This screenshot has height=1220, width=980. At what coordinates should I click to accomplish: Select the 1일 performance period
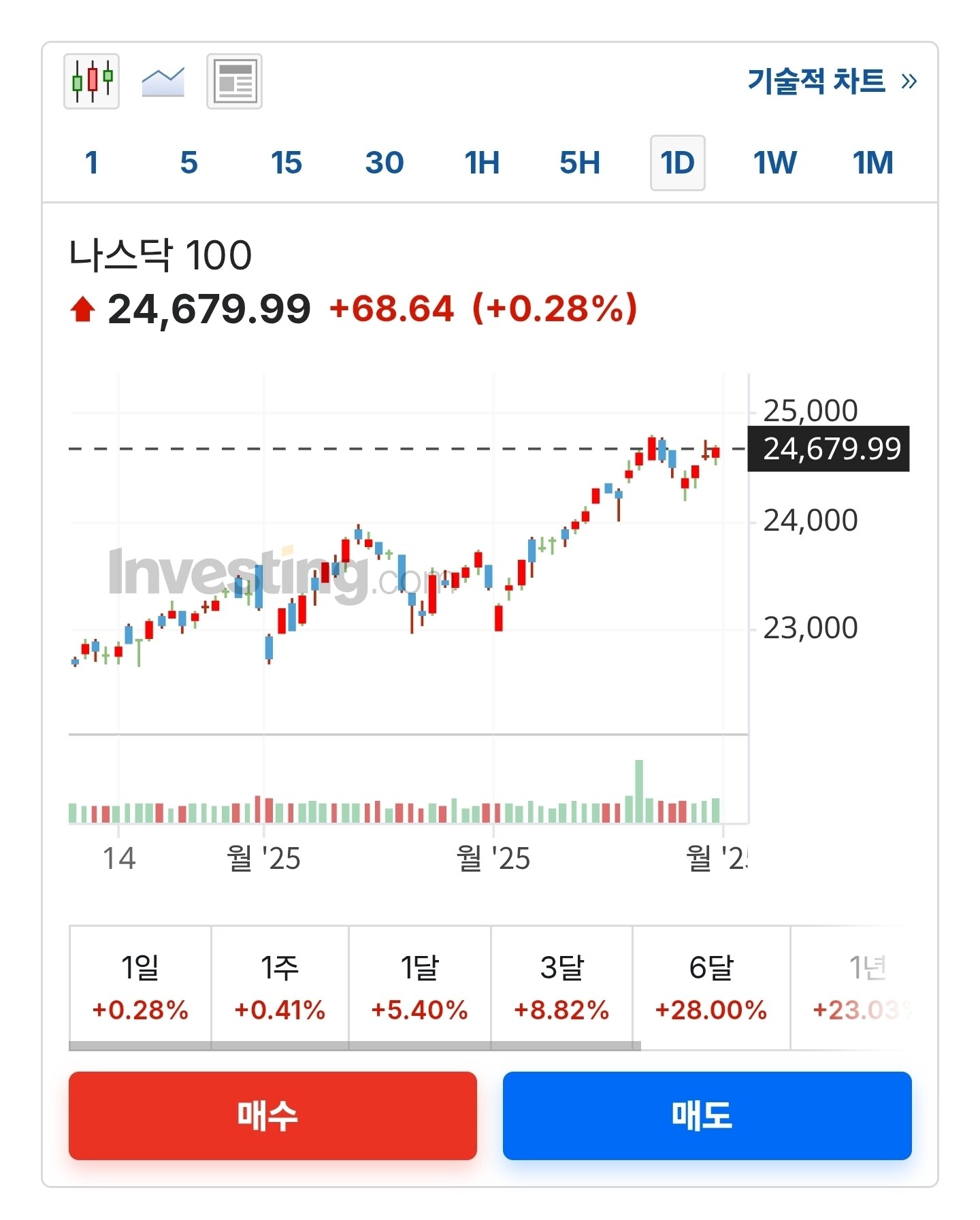(140, 987)
